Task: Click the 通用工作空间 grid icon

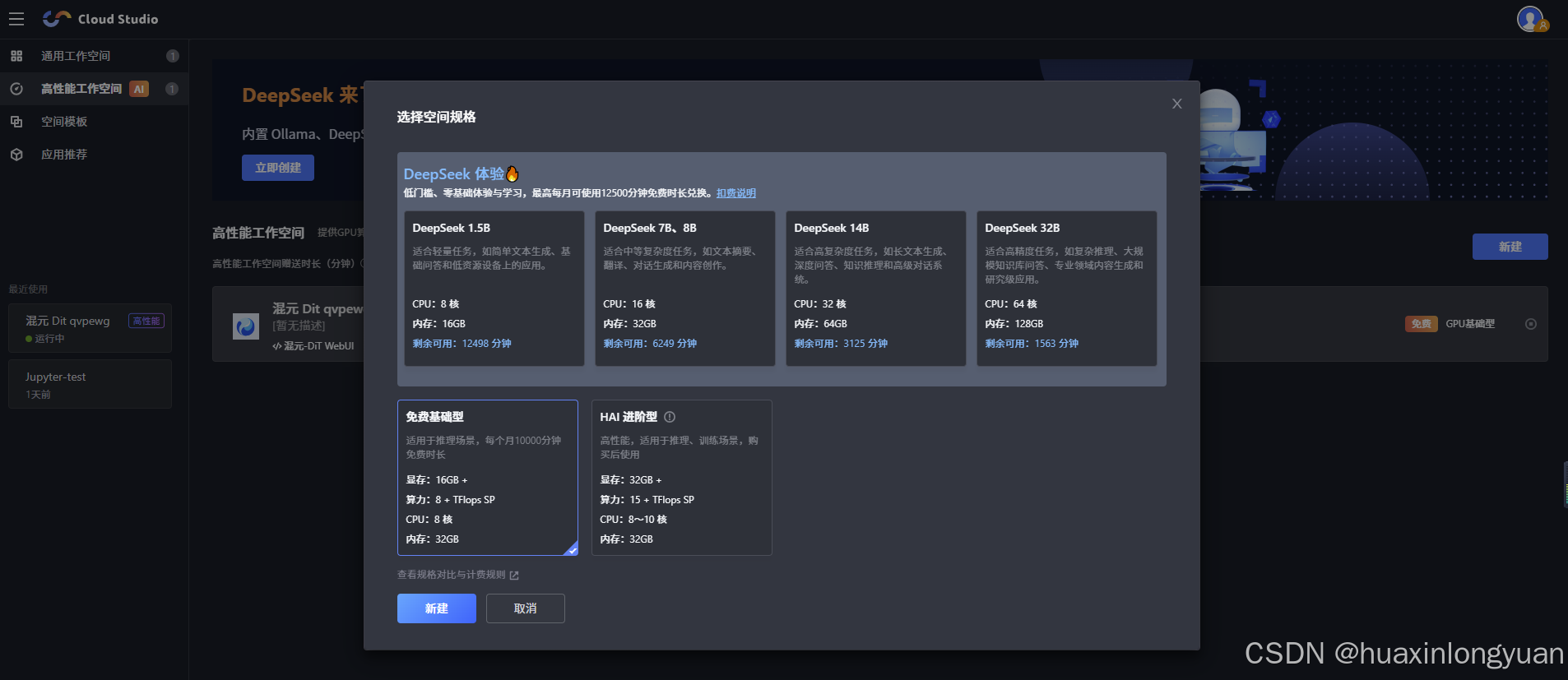Action: pos(16,56)
